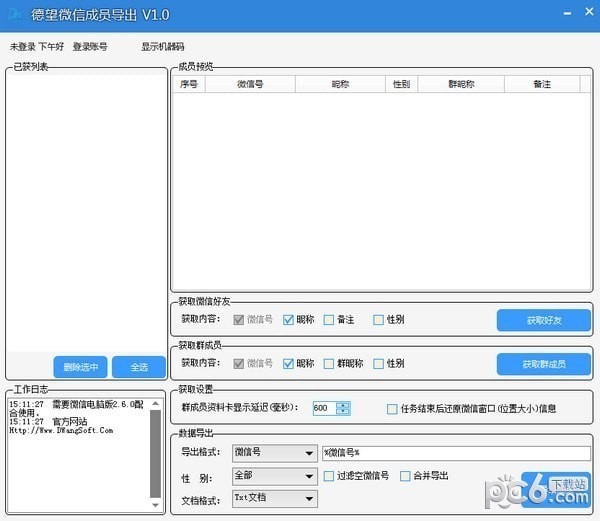Click the %微信号% format input field
This screenshot has width=600, height=521.
457,453
